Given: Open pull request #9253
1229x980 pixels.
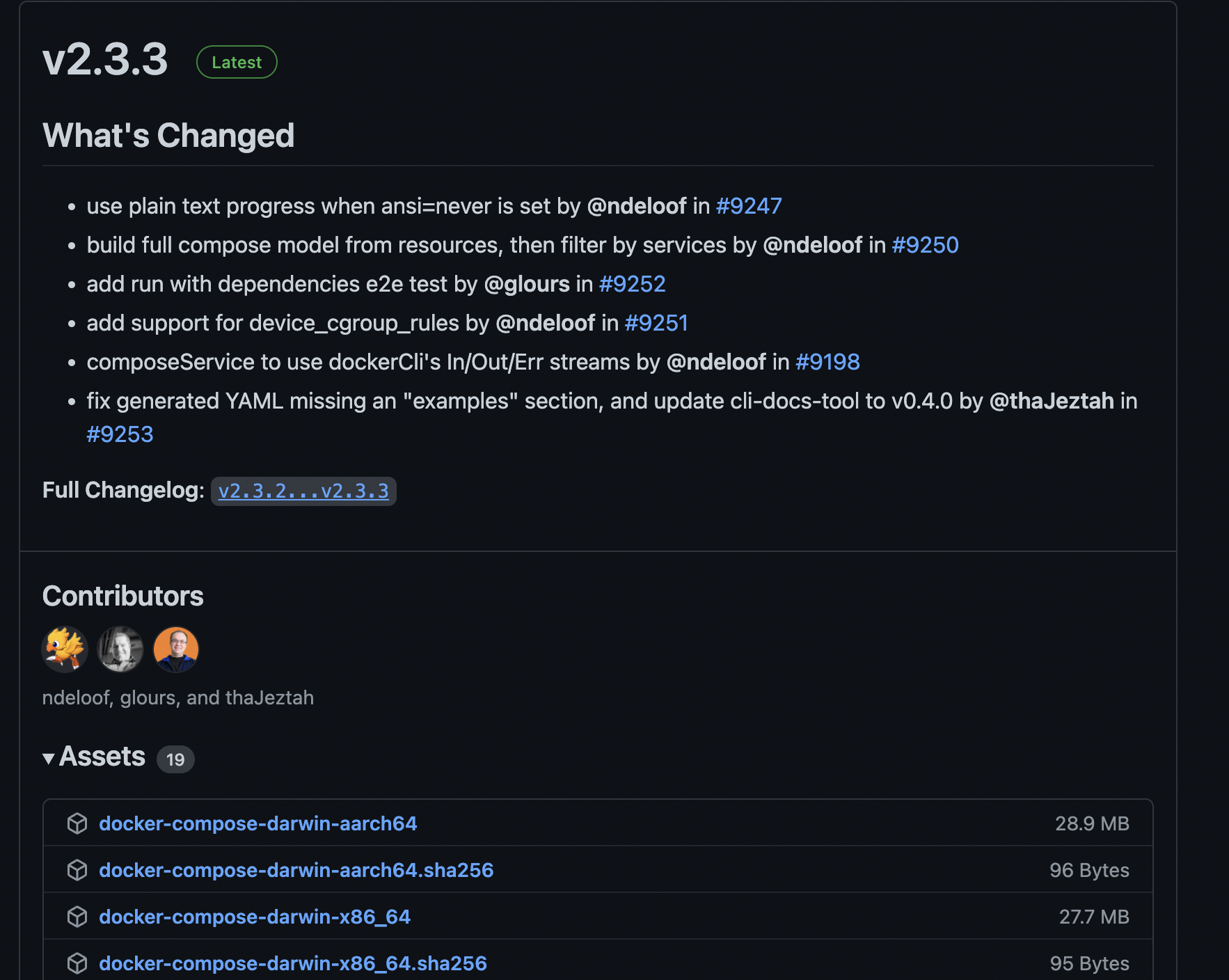Looking at the screenshot, I should [x=120, y=434].
